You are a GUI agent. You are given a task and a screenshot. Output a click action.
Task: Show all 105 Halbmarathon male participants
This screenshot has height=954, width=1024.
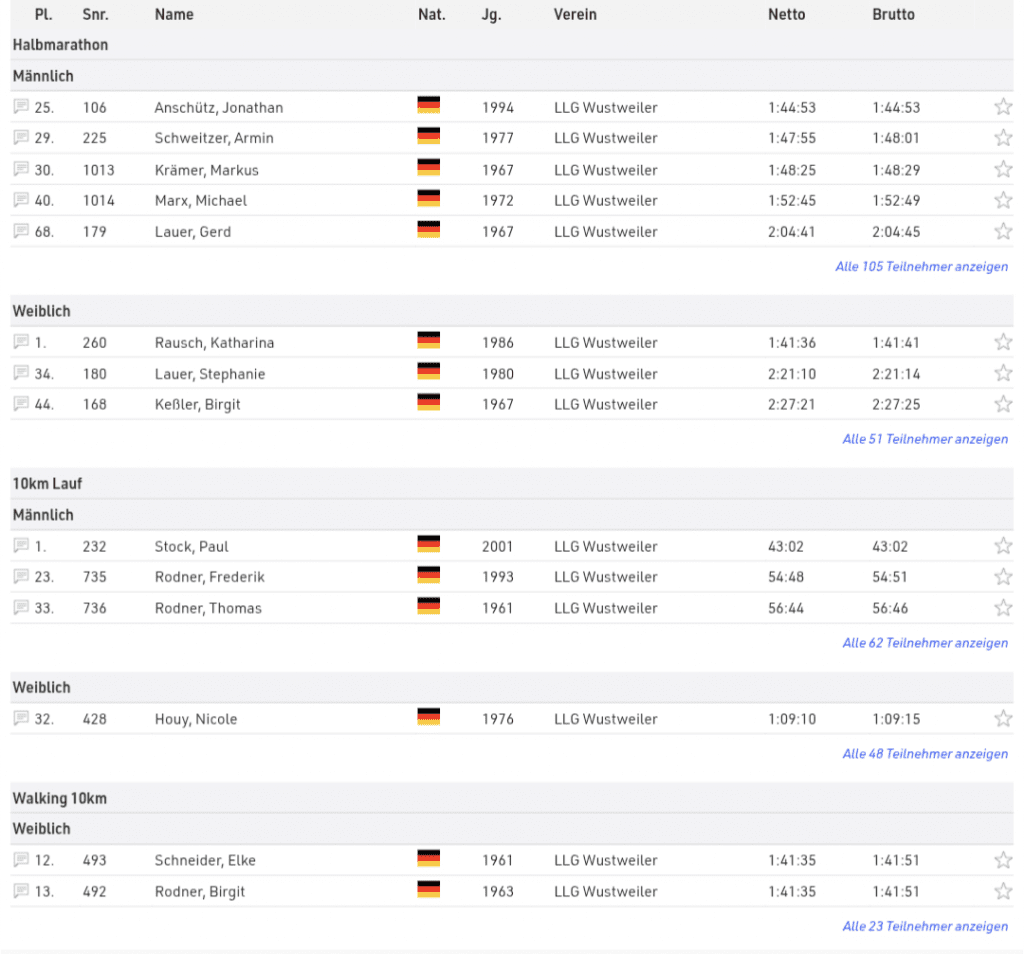click(921, 267)
